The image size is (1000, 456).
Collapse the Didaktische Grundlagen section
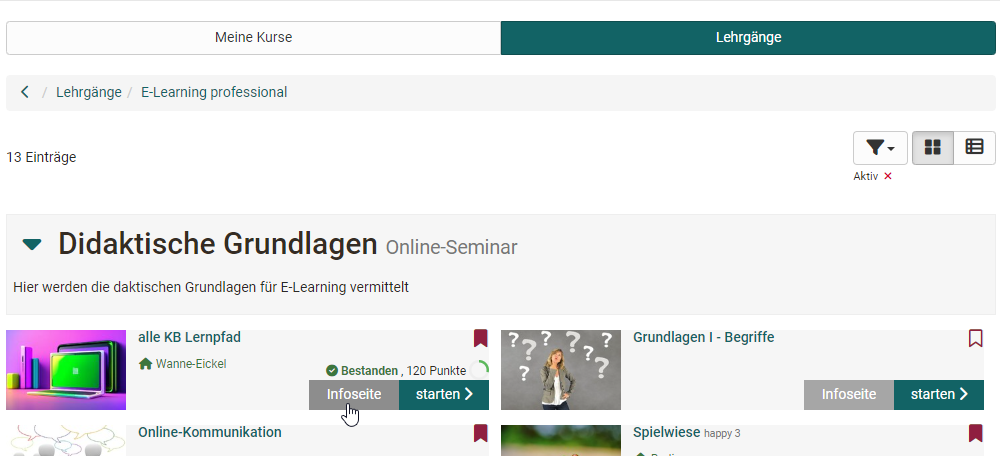32,244
